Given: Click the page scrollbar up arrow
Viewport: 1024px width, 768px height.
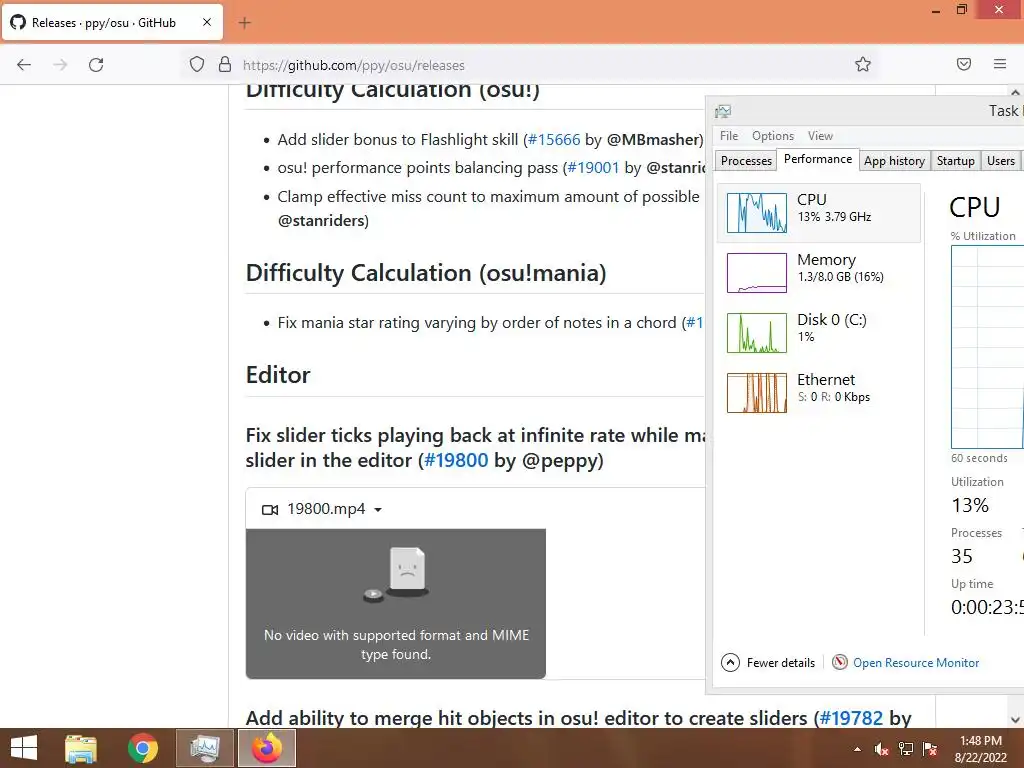Looking at the screenshot, I should (x=1015, y=92).
